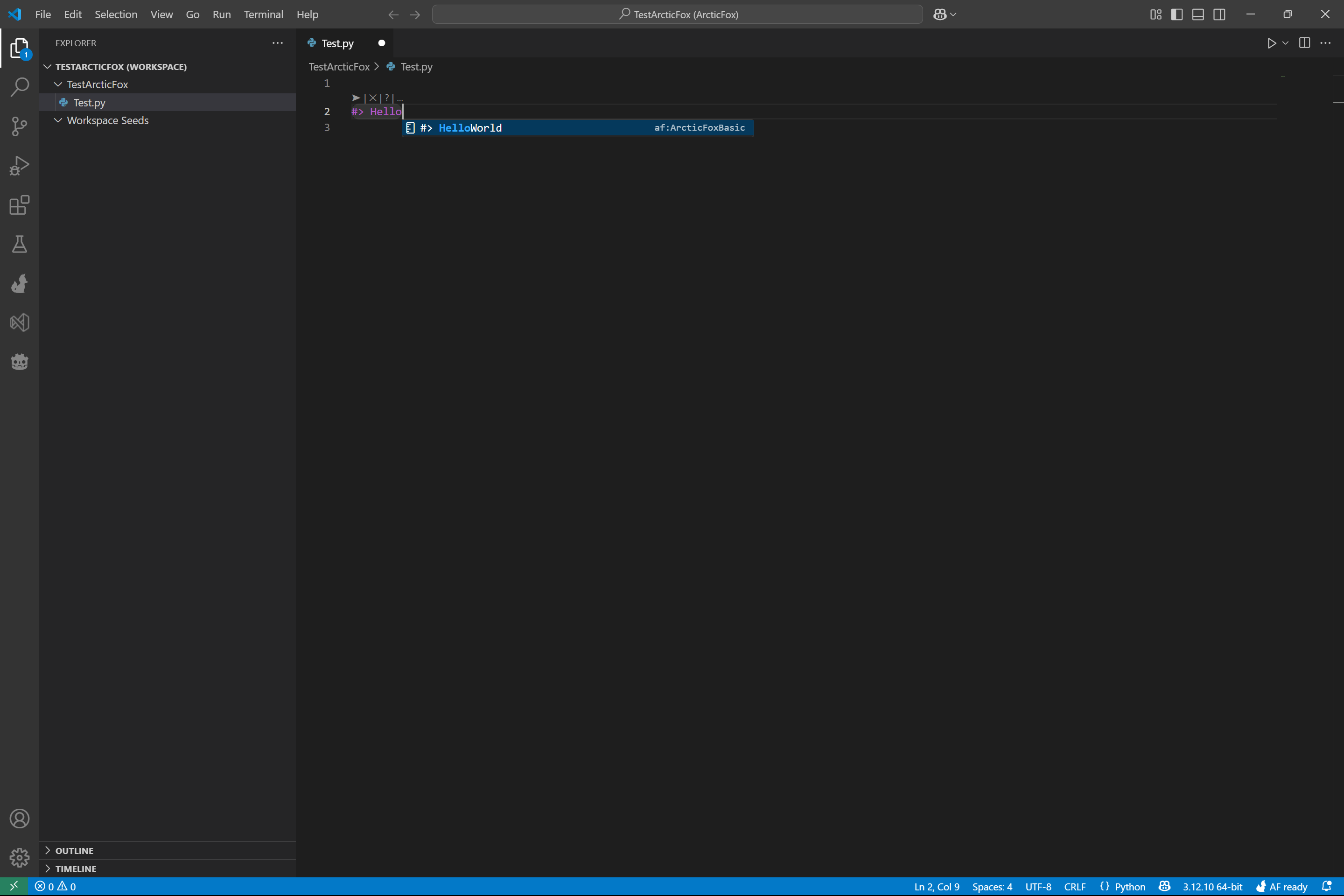
Task: Open notifications bell
Action: point(1327,886)
